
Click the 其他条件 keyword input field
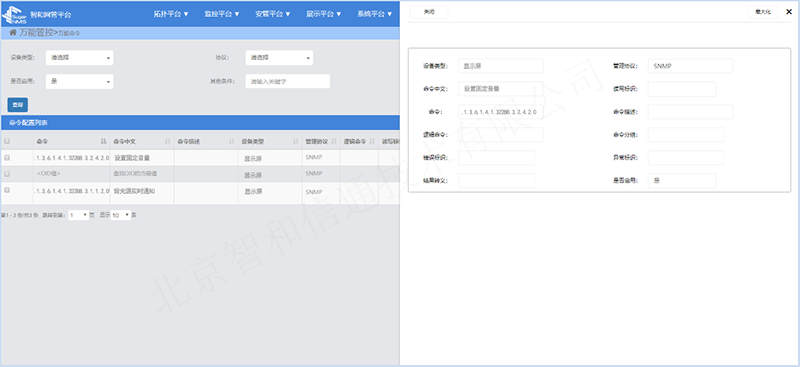(288, 81)
